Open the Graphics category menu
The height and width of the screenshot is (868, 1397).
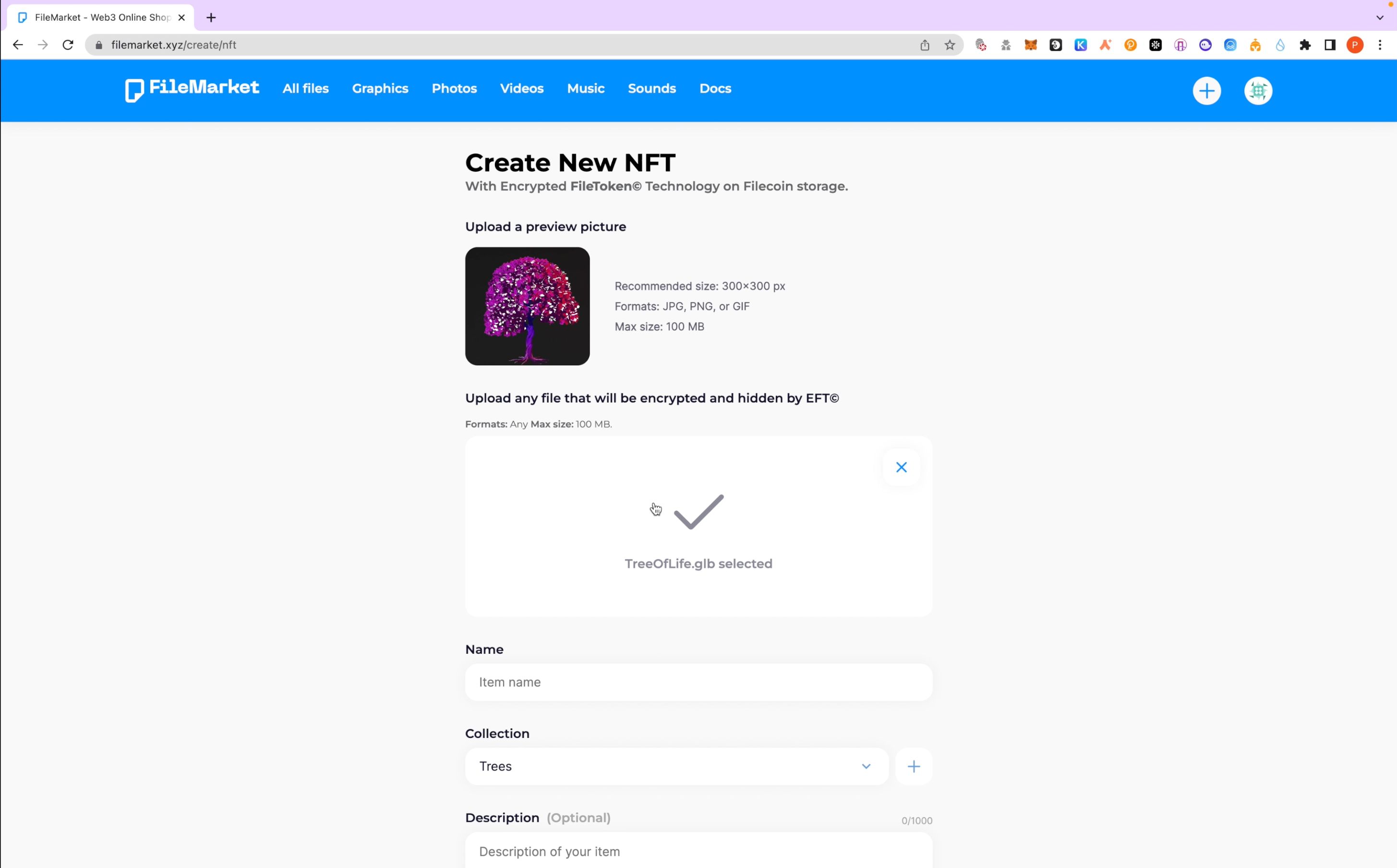click(380, 88)
